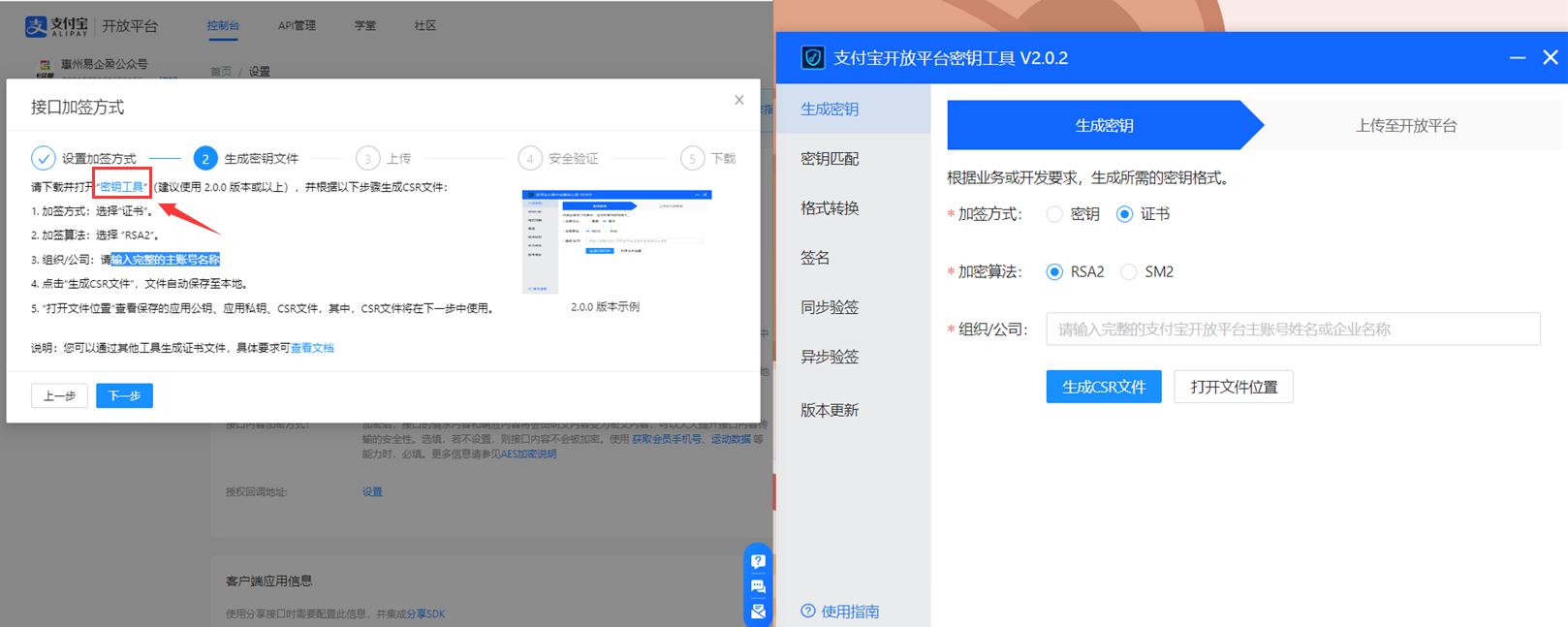This screenshot has width=1568, height=627.
Task: Choose SM2 encryption algorithm radio button
Action: (1128, 272)
